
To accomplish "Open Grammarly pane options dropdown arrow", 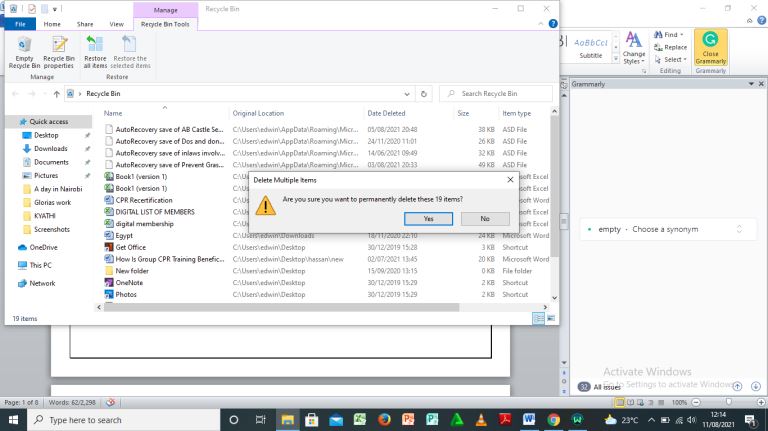I will pyautogui.click(x=751, y=84).
